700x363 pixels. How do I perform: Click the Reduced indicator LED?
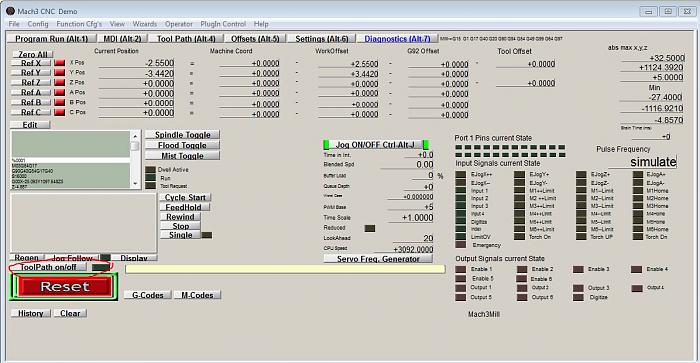[370, 228]
